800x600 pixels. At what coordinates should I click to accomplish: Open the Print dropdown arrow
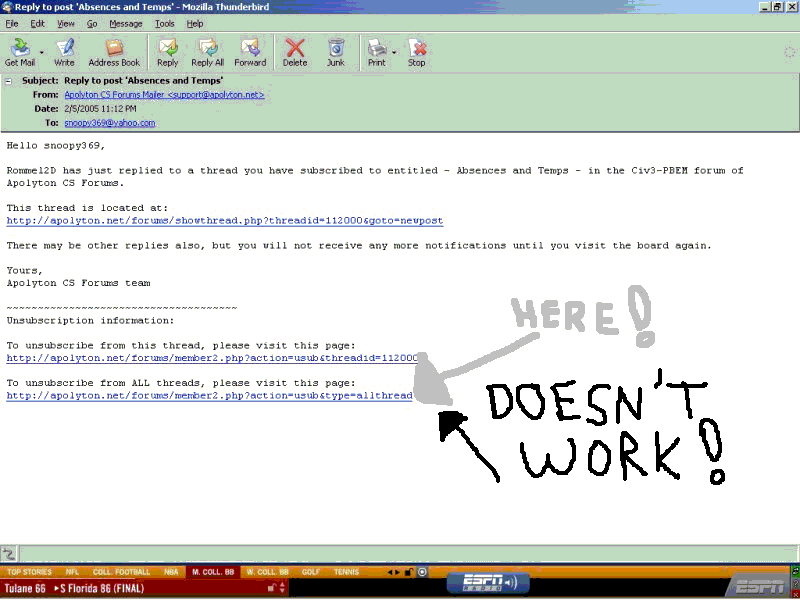click(x=394, y=50)
